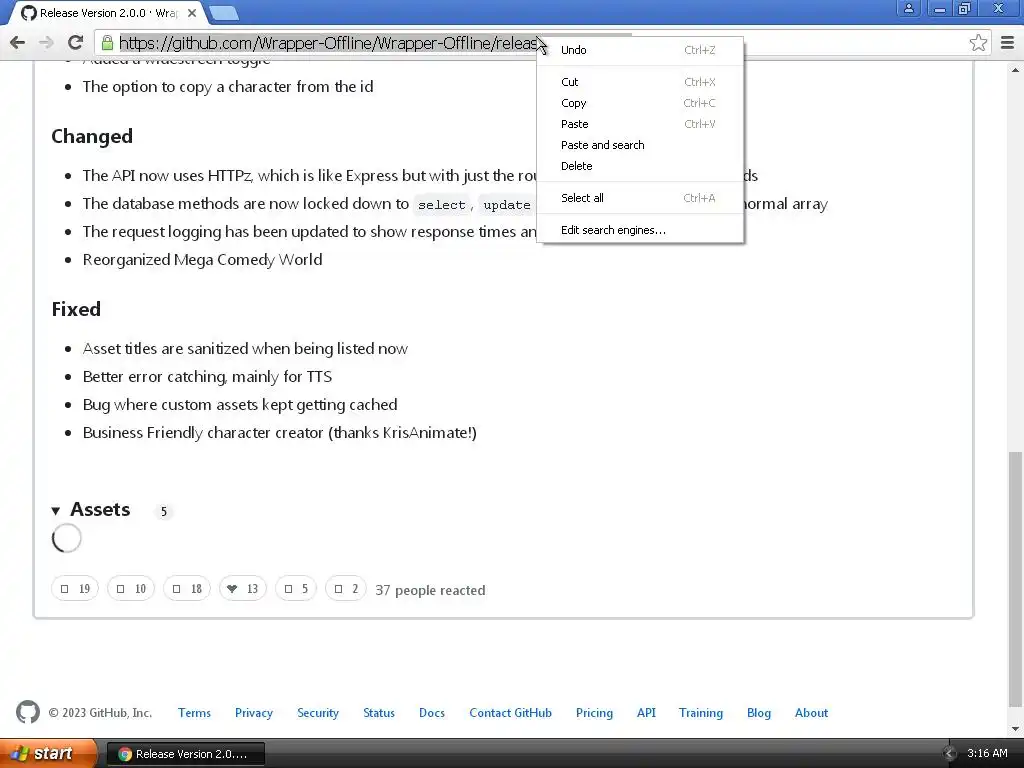
Task: Click 'The option to copy a character from the id'
Action: tap(228, 87)
